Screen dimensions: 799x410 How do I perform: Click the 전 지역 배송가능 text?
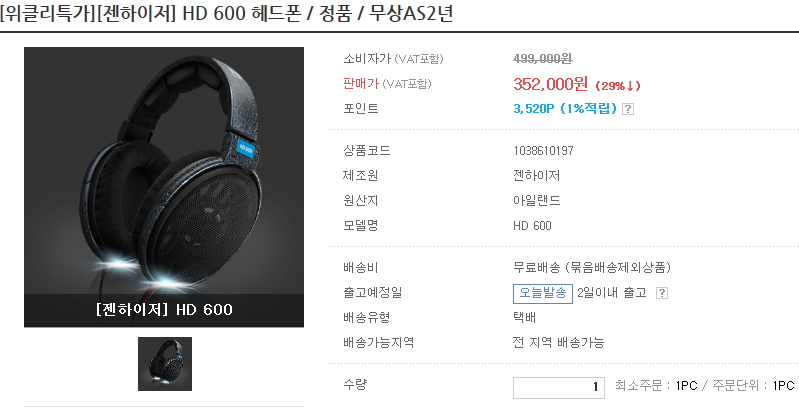[558, 342]
